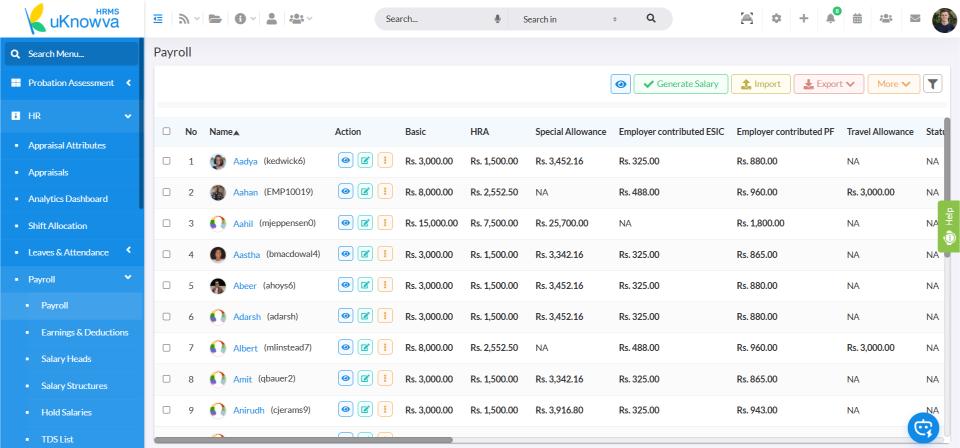Image resolution: width=960 pixels, height=448 pixels.
Task: Click the filter funnel icon
Action: pos(932,84)
